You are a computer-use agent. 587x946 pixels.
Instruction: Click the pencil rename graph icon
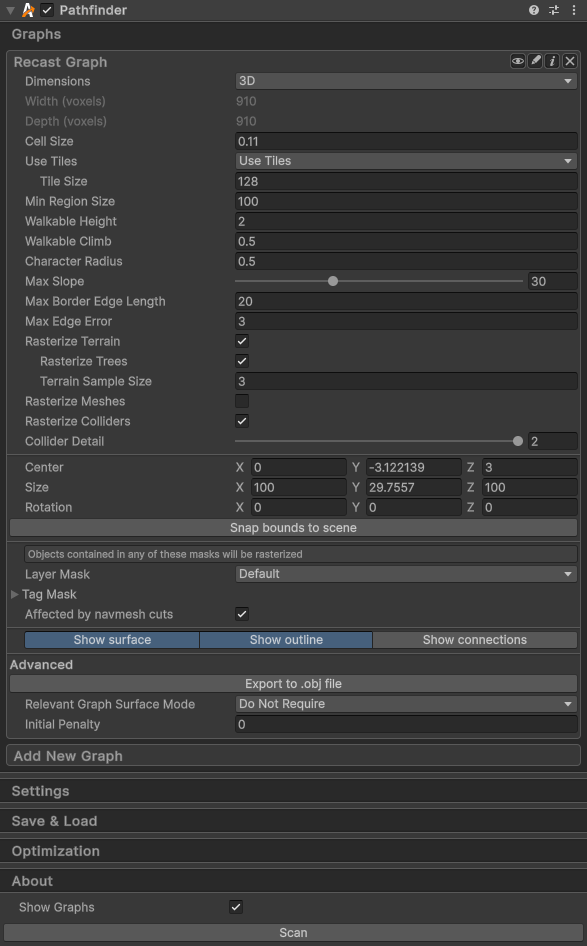[x=535, y=62]
